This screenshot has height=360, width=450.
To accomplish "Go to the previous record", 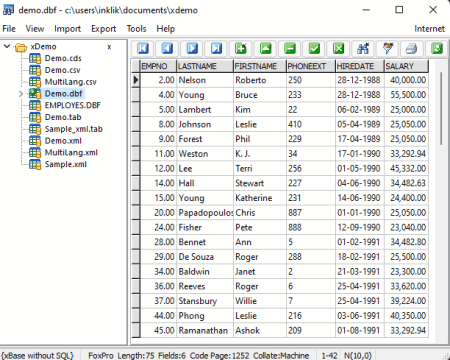I will (x=167, y=49).
